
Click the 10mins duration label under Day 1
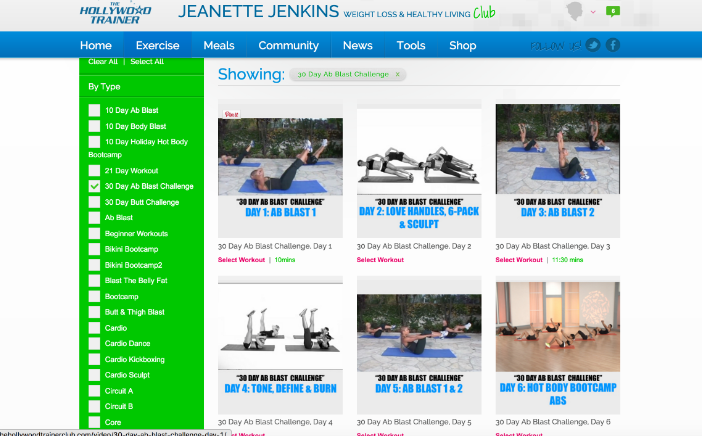(x=285, y=260)
